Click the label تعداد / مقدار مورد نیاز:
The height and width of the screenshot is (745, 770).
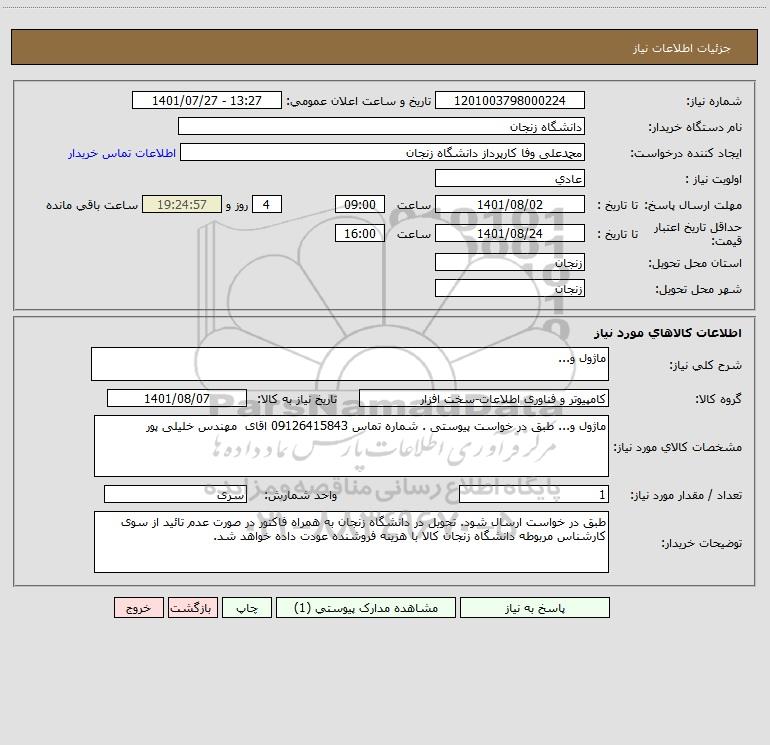click(686, 495)
